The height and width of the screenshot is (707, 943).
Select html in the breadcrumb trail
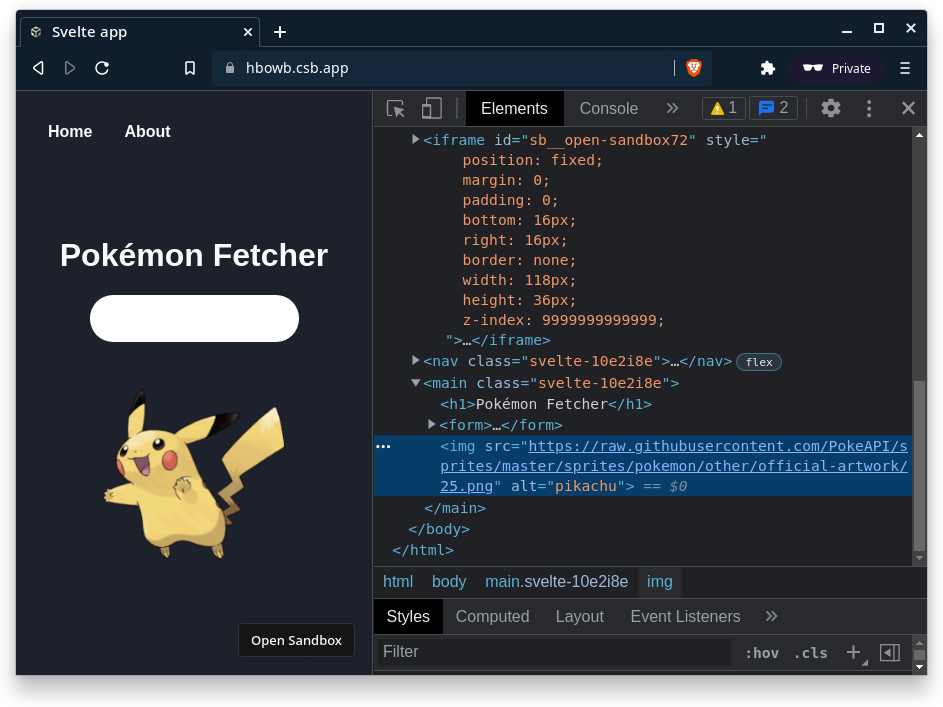click(398, 582)
